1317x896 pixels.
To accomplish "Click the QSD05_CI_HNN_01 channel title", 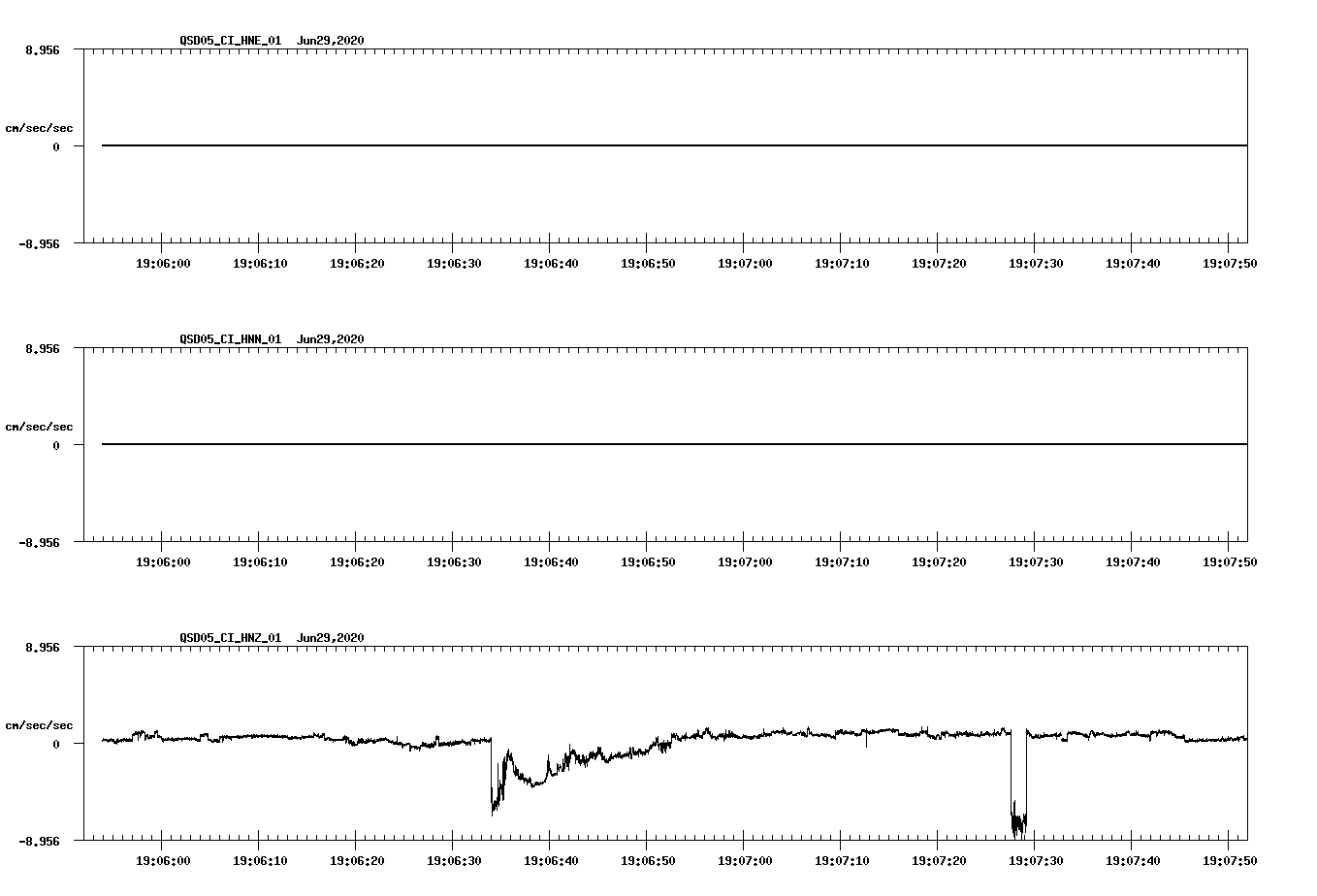I will [230, 339].
